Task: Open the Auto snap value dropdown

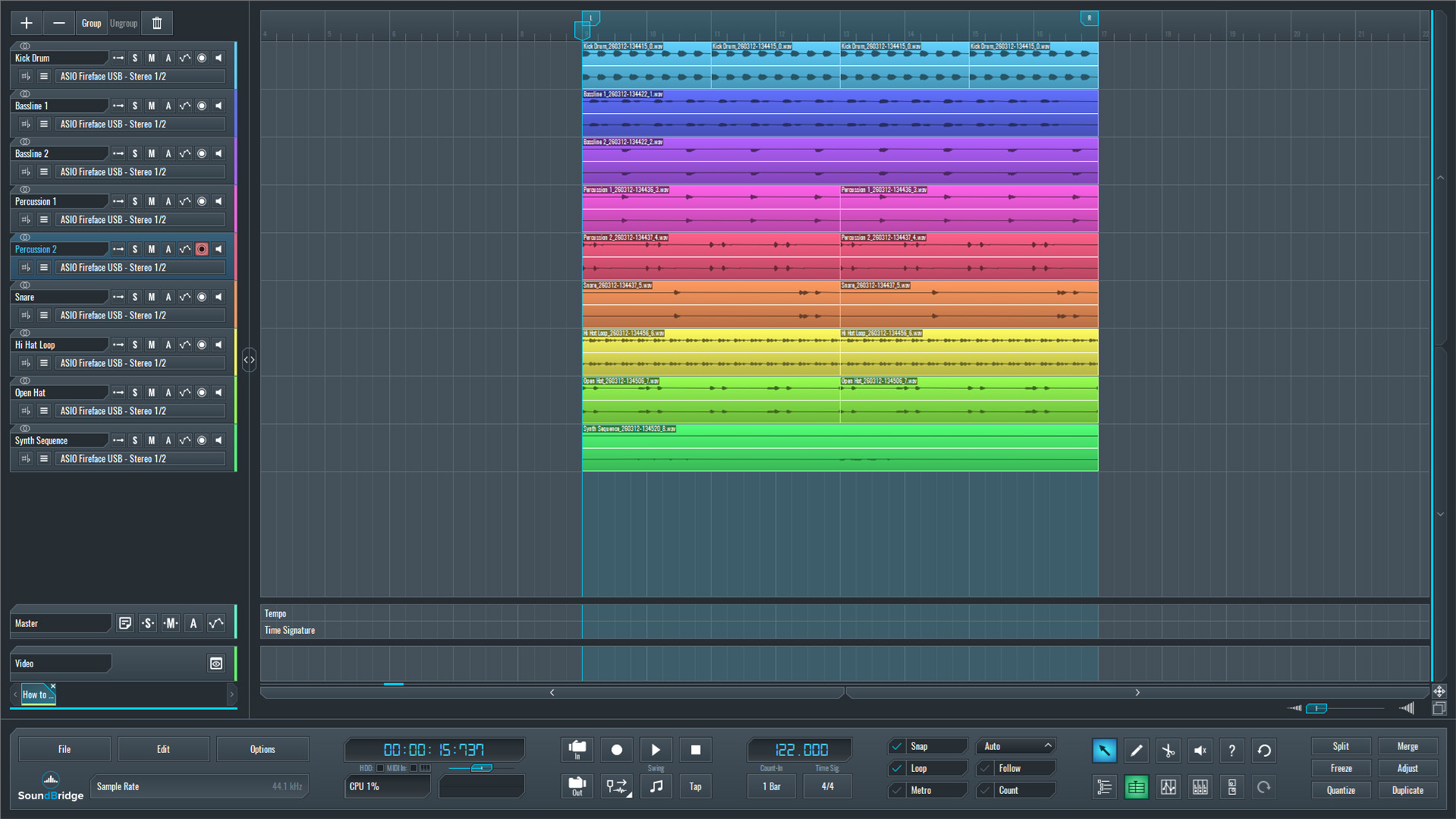Action: (1016, 746)
